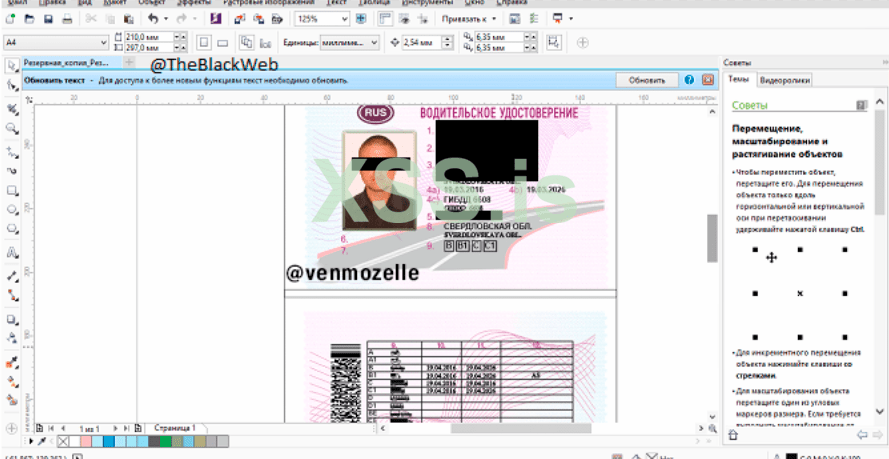Screen dimensions: 889x459
Task: Toggle treat-all-objects-as-filled button
Action: [553, 42]
